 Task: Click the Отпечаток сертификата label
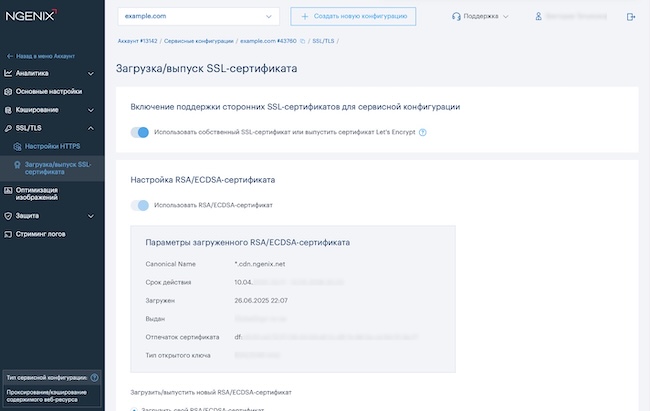coord(182,337)
